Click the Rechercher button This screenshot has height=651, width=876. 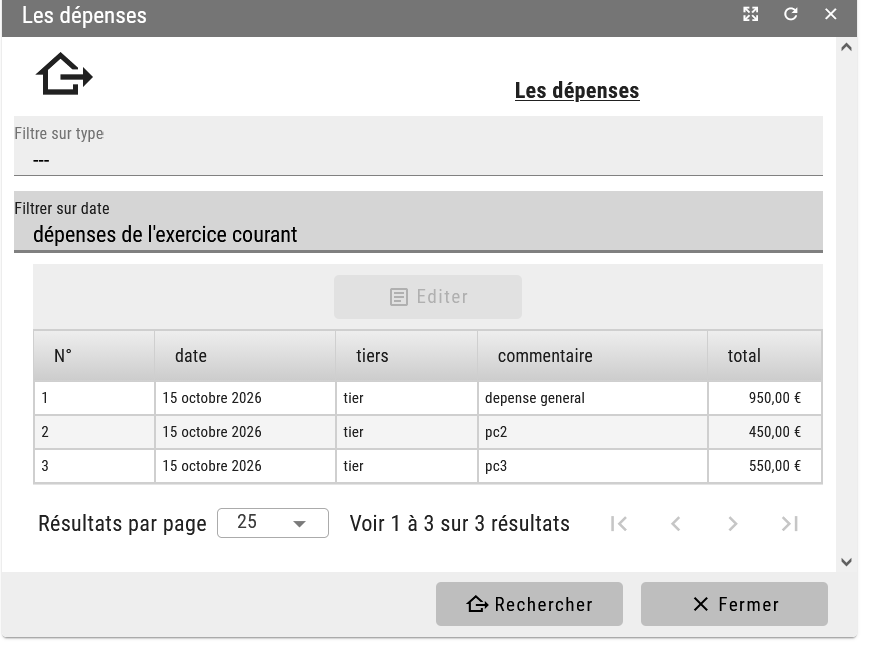(529, 604)
